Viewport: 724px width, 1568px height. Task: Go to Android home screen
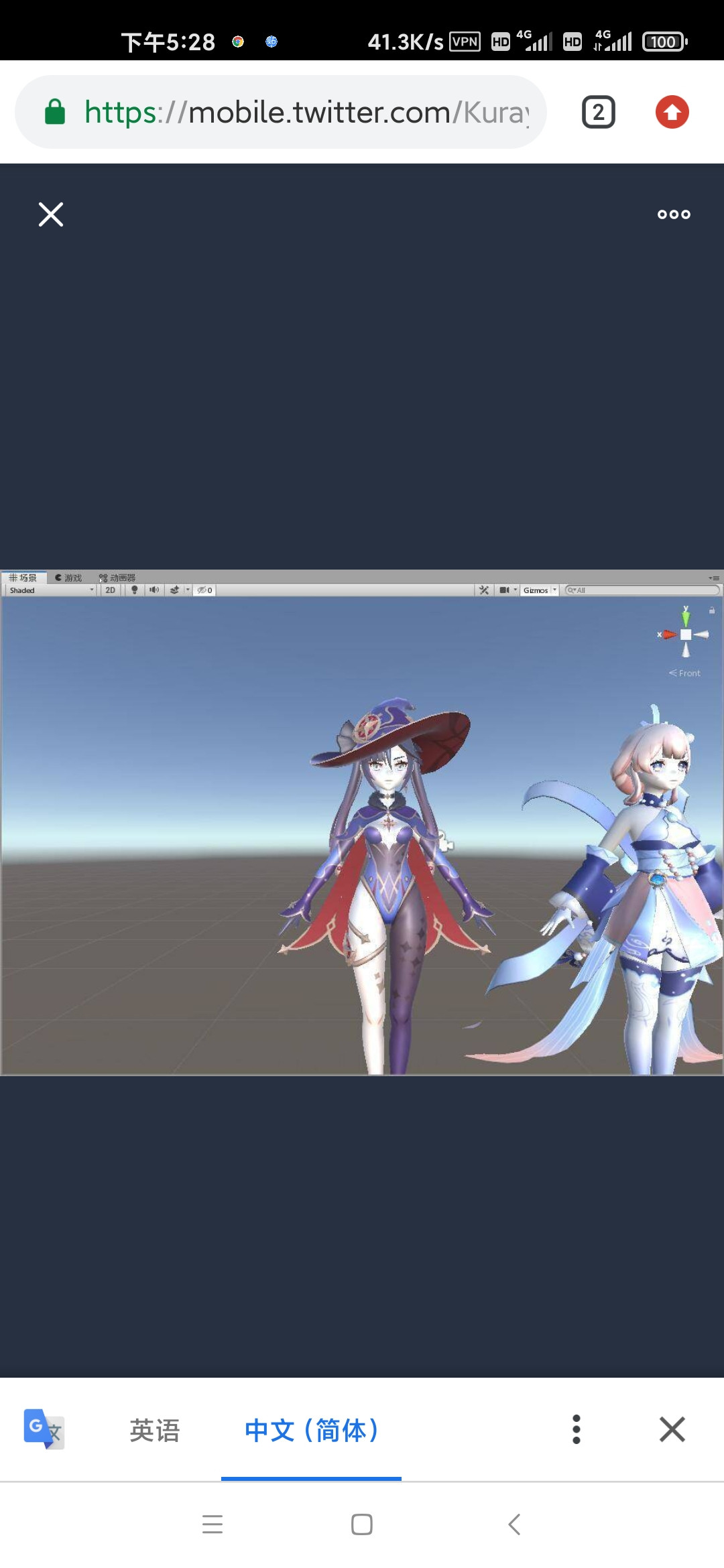coord(362,1524)
